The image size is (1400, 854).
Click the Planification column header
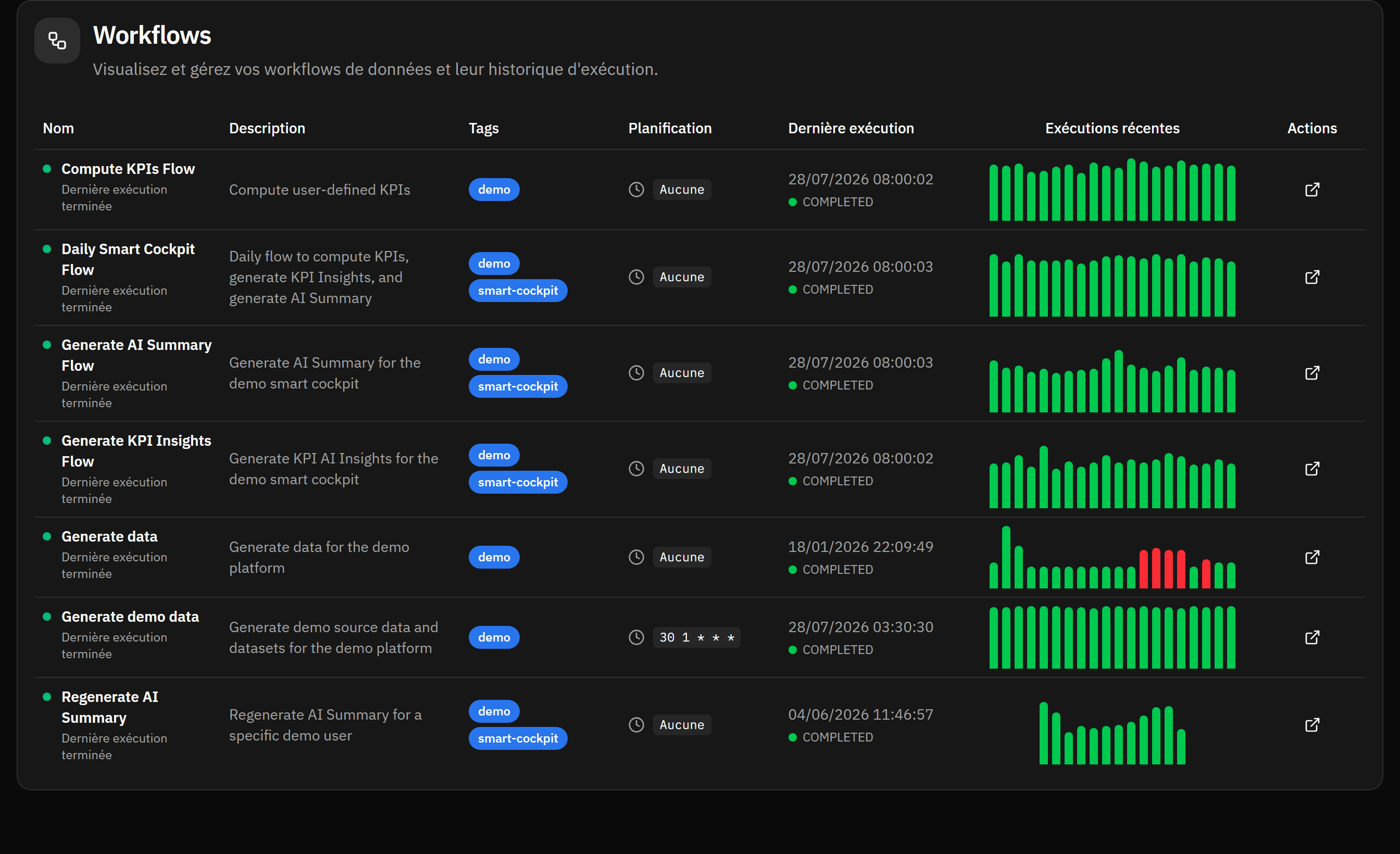pyautogui.click(x=670, y=128)
